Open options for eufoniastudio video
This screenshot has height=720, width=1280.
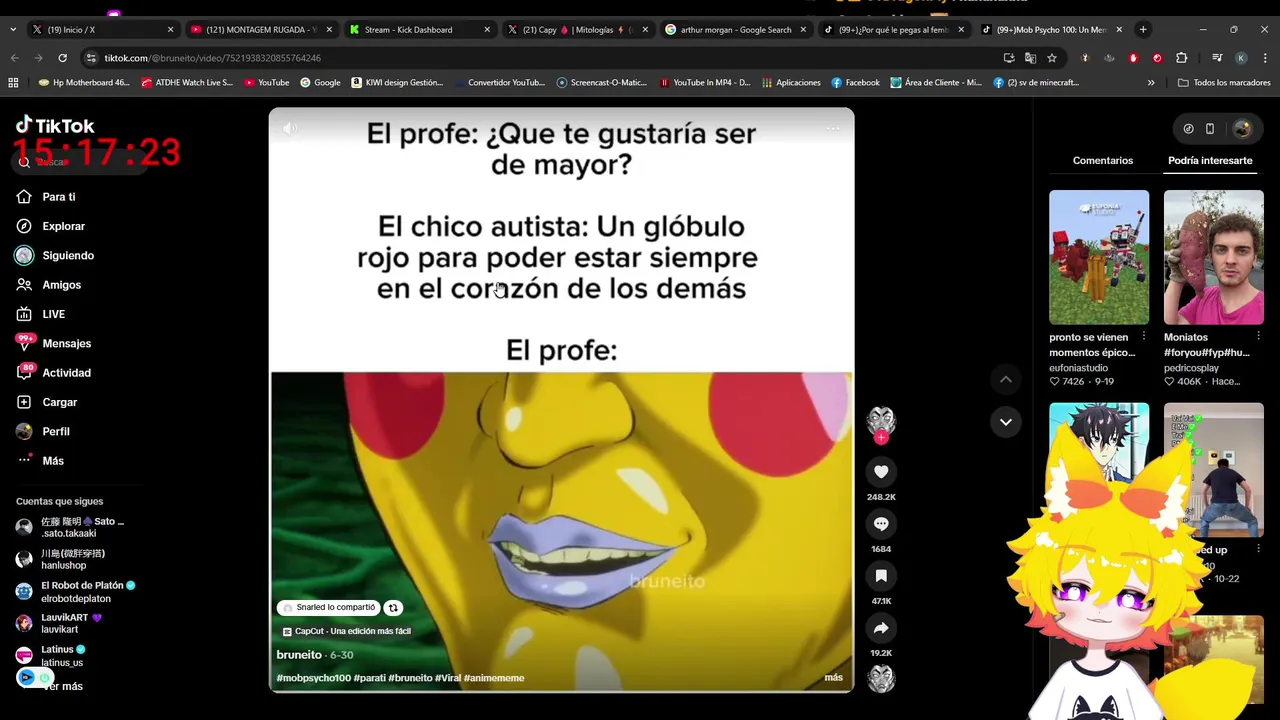tap(1144, 337)
